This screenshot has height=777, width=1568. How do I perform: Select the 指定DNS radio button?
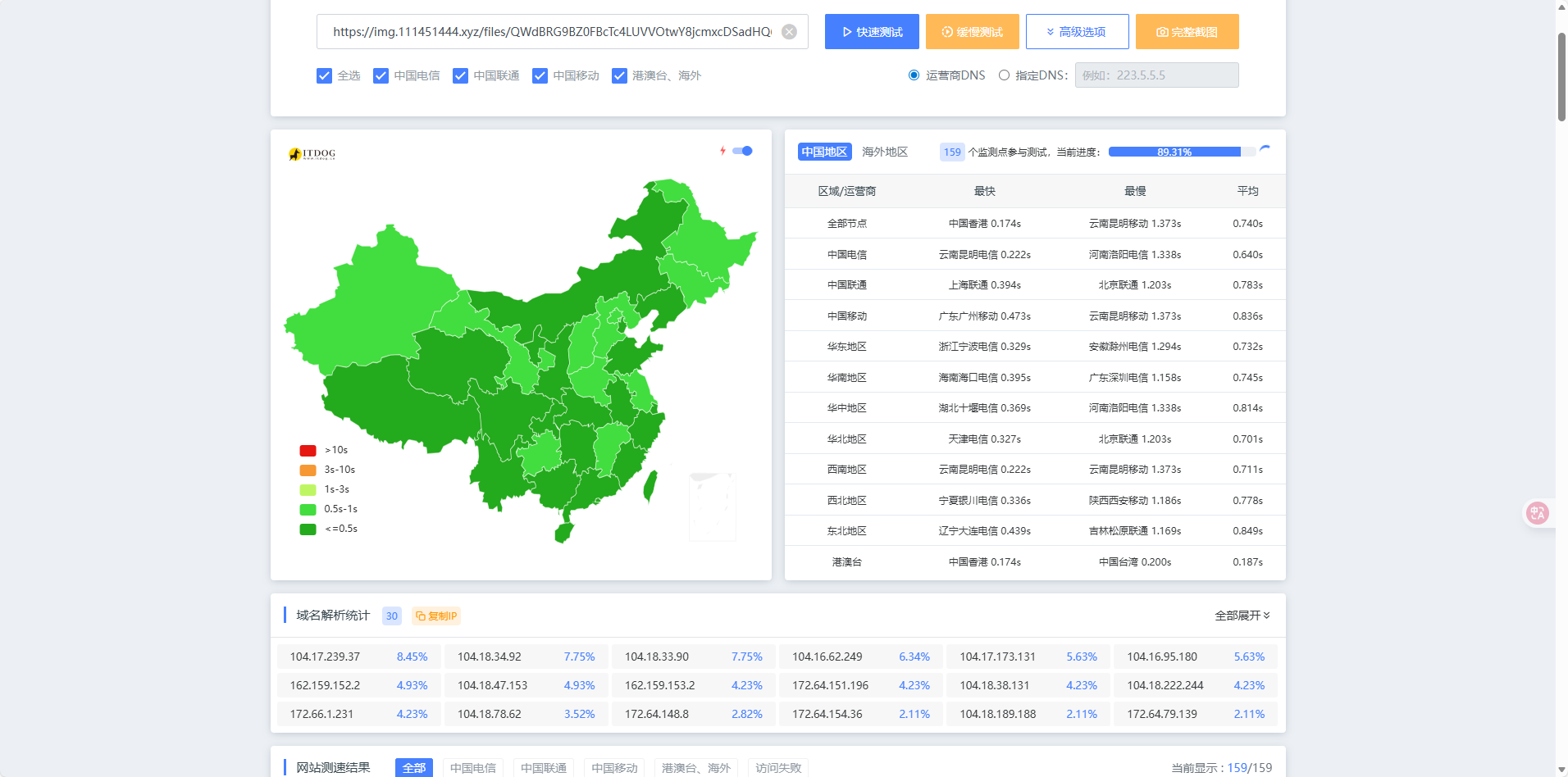[x=1004, y=75]
